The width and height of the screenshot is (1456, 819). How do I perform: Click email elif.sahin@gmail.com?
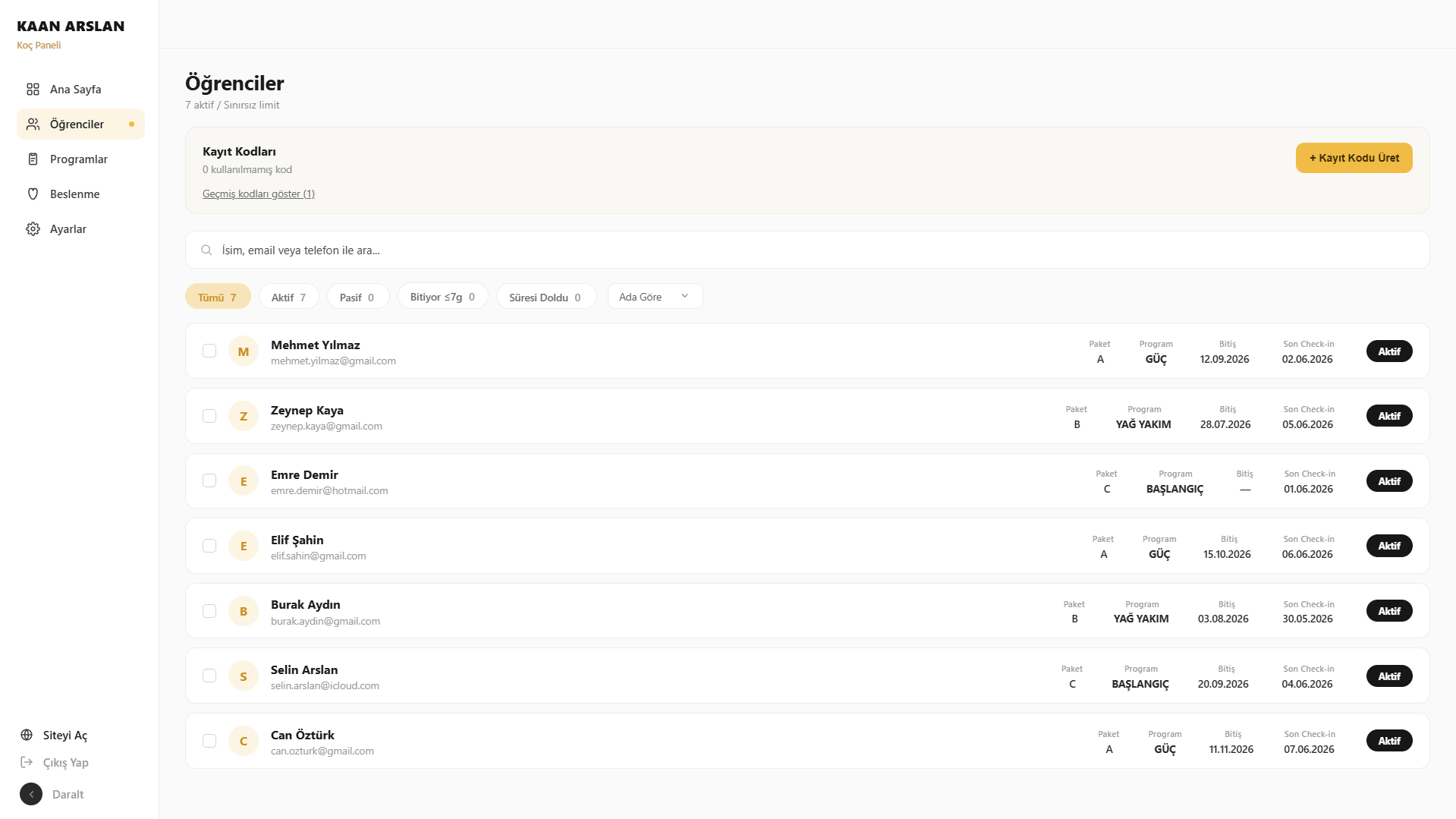point(318,556)
